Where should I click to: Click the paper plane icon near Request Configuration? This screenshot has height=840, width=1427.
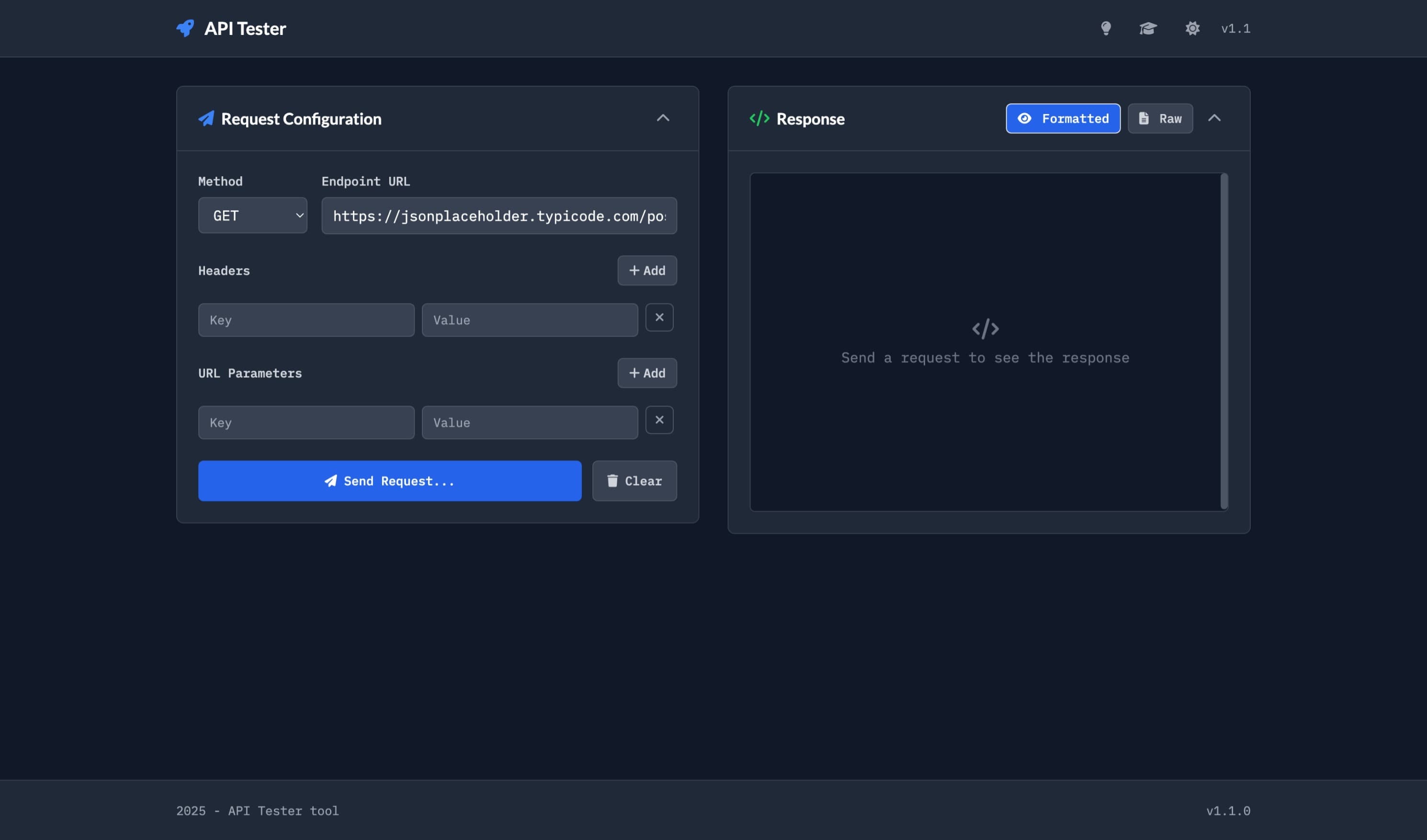click(207, 118)
